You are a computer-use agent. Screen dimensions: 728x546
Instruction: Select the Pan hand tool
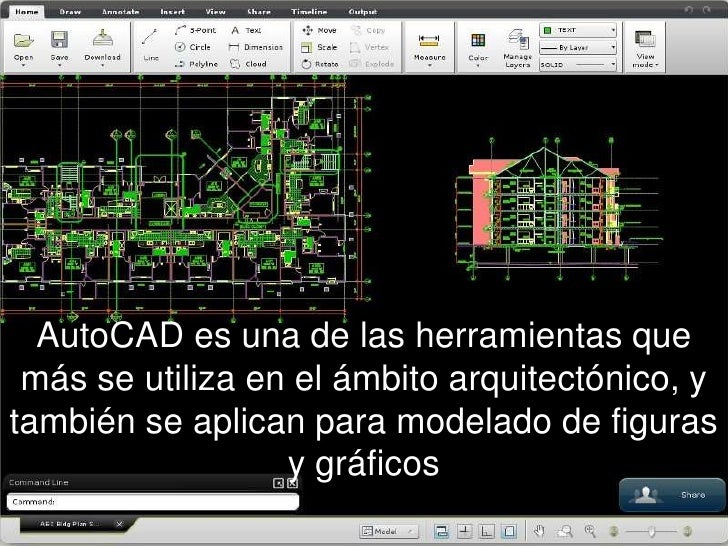pyautogui.click(x=539, y=531)
